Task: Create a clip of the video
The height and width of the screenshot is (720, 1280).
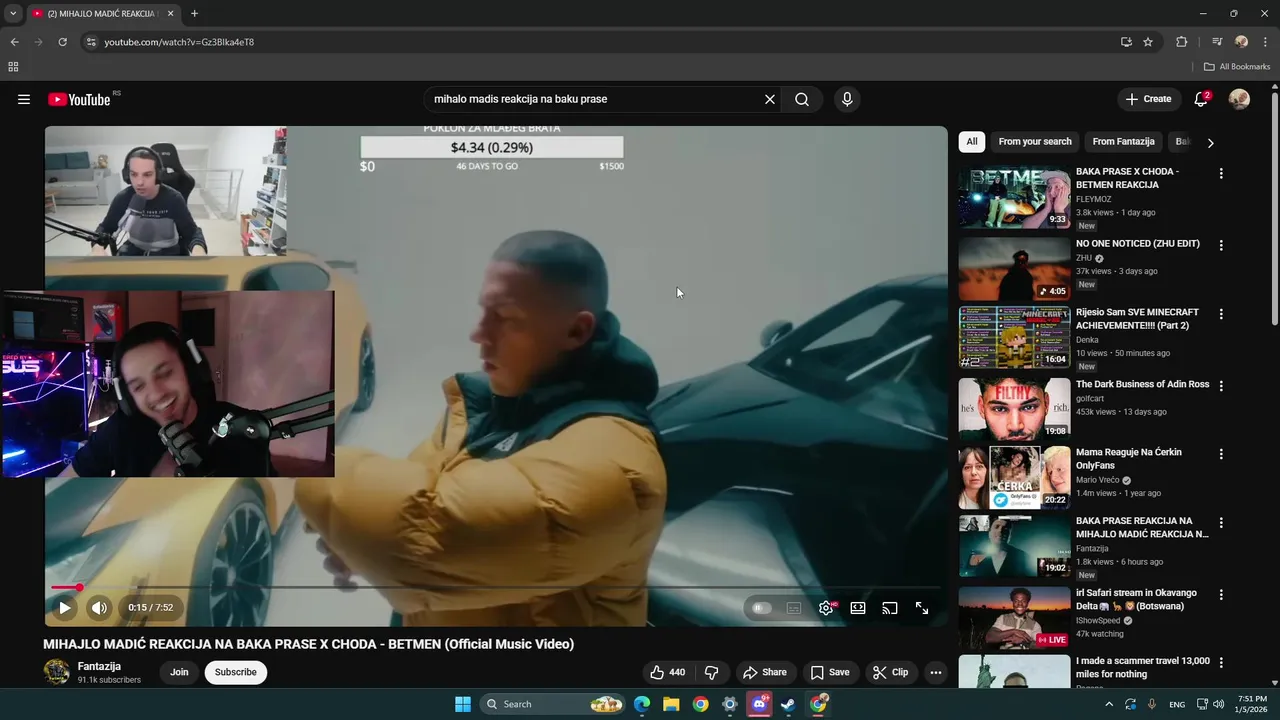Action: pyautogui.click(x=890, y=672)
